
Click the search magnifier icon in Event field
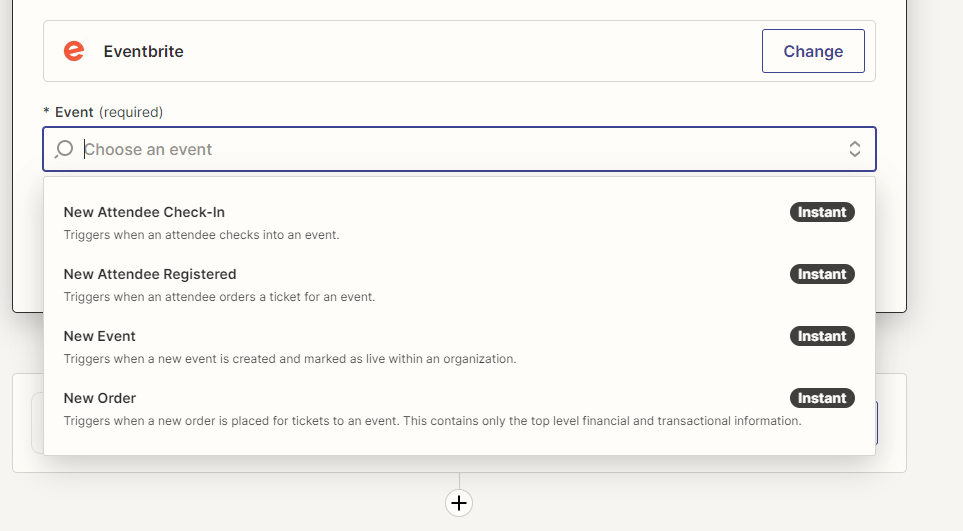pyautogui.click(x=64, y=149)
